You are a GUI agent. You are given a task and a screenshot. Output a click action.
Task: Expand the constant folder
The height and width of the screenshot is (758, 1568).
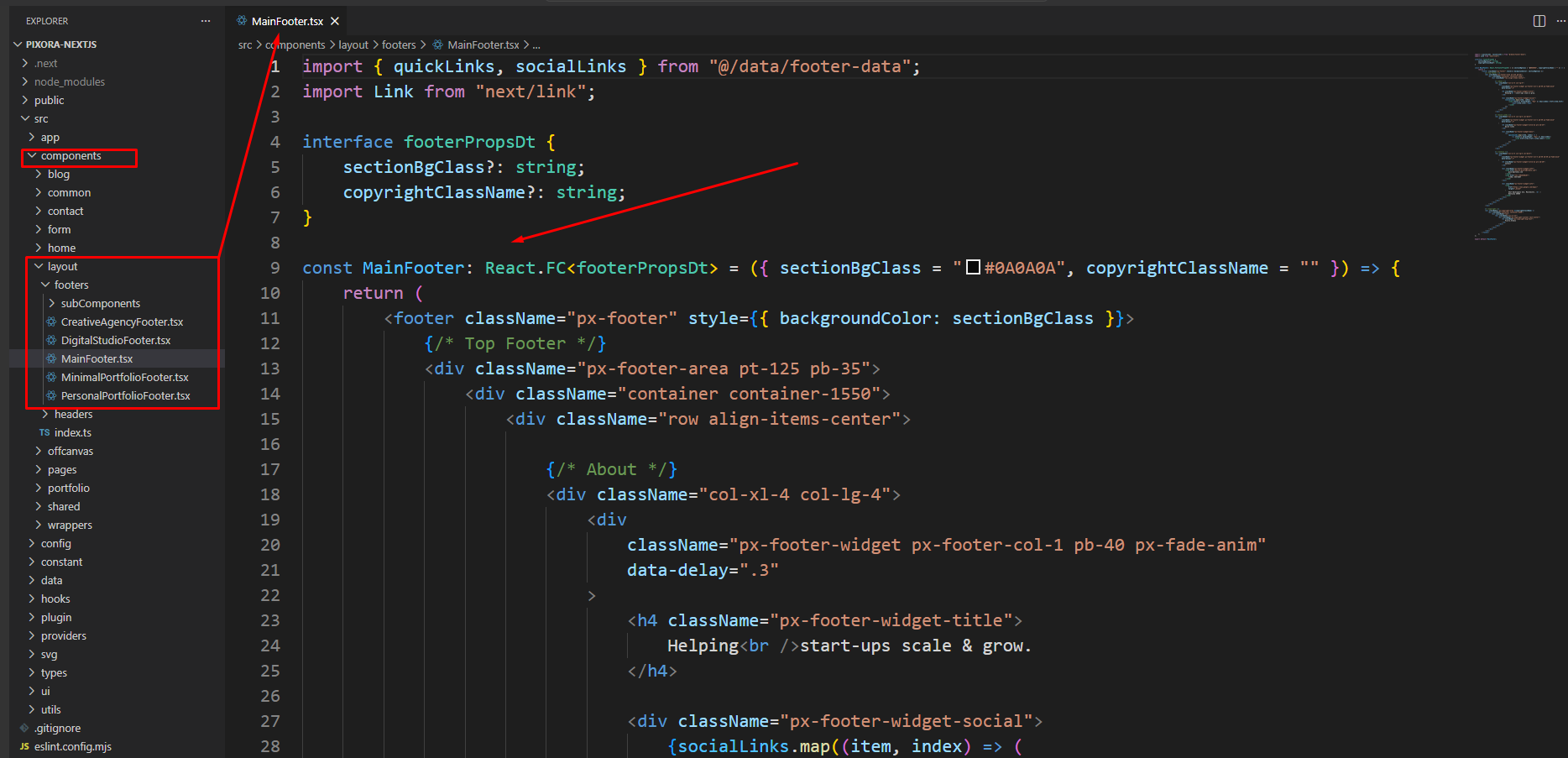pyautogui.click(x=32, y=562)
